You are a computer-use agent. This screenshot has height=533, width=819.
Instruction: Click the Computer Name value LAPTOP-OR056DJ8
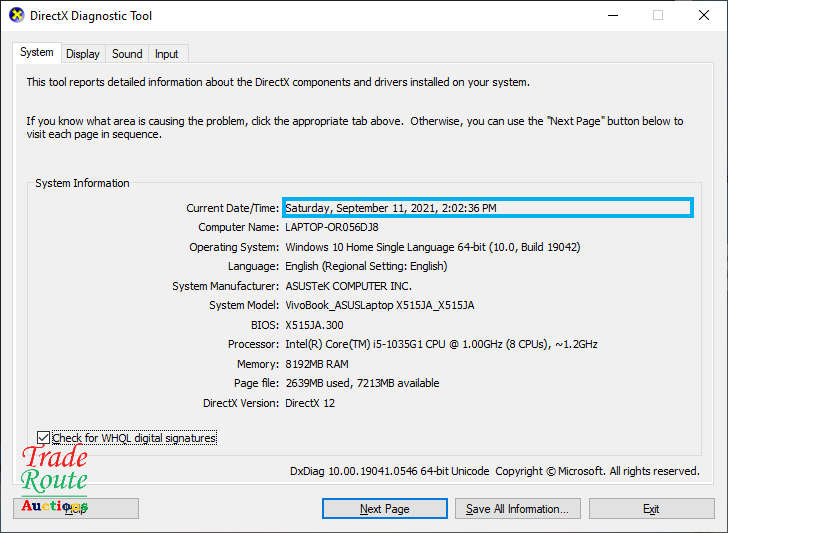click(332, 227)
